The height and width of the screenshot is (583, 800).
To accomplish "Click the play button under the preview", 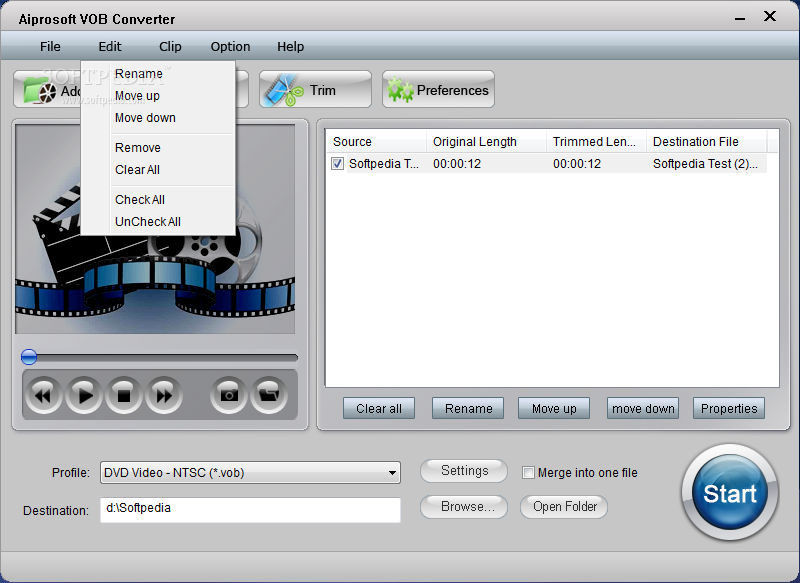I will tap(84, 395).
